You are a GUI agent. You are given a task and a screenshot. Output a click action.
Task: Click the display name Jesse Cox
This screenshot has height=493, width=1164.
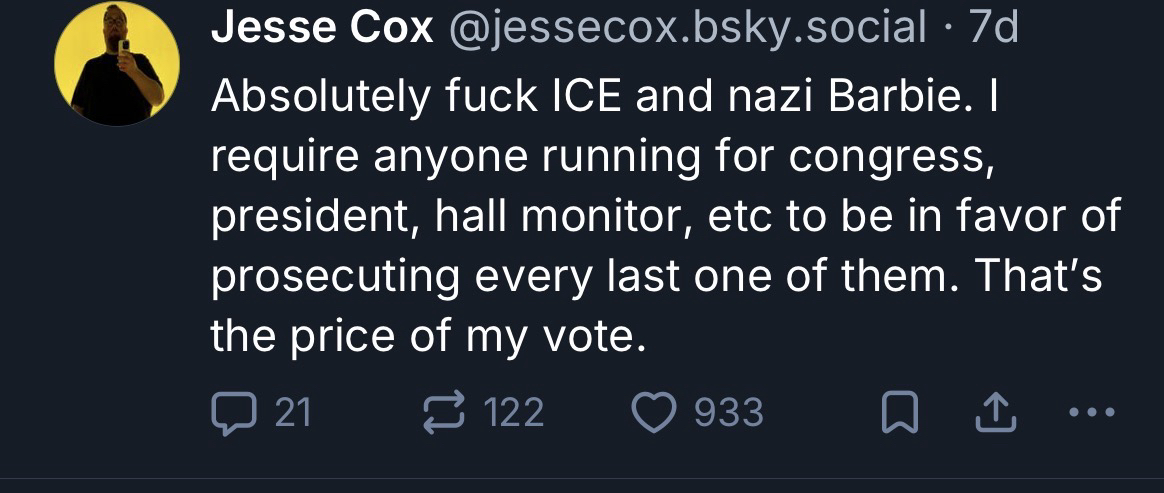tap(322, 30)
